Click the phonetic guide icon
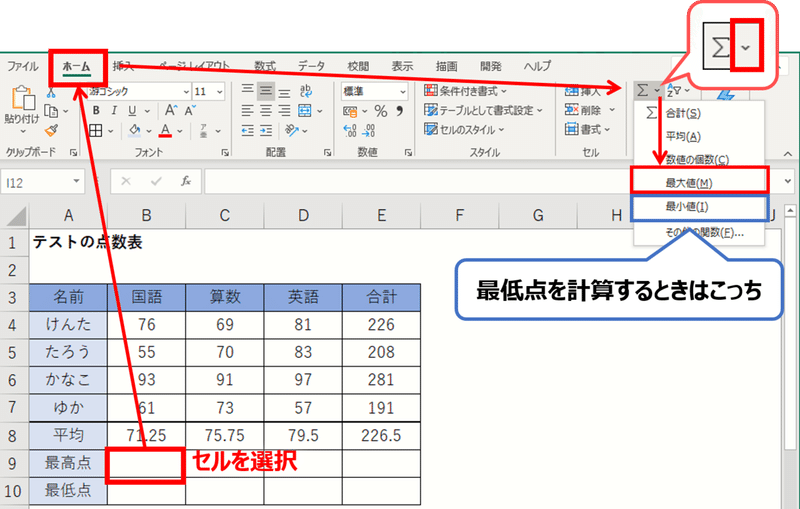This screenshot has width=800, height=509. pyautogui.click(x=204, y=131)
